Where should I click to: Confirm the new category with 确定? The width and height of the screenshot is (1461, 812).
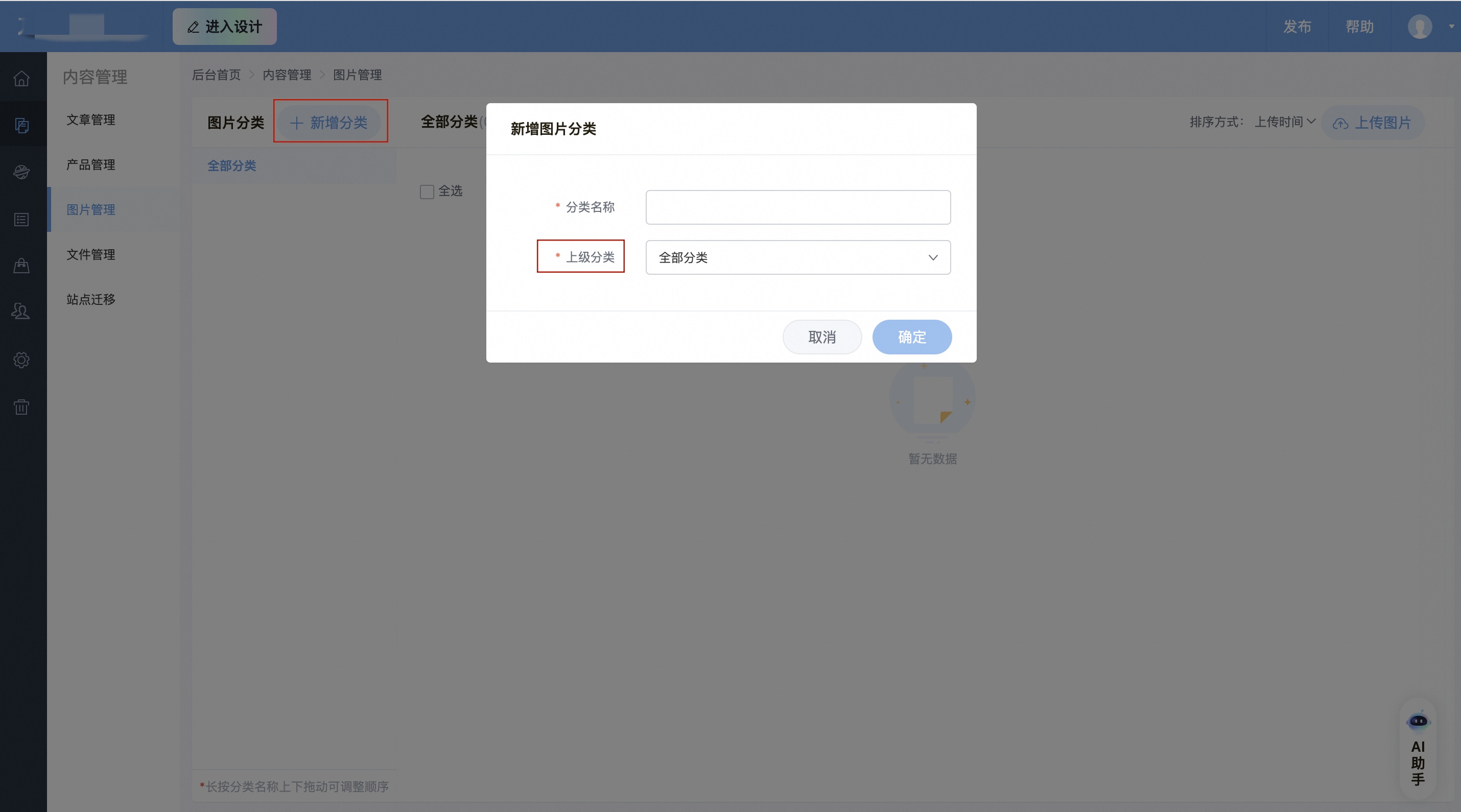tap(911, 337)
